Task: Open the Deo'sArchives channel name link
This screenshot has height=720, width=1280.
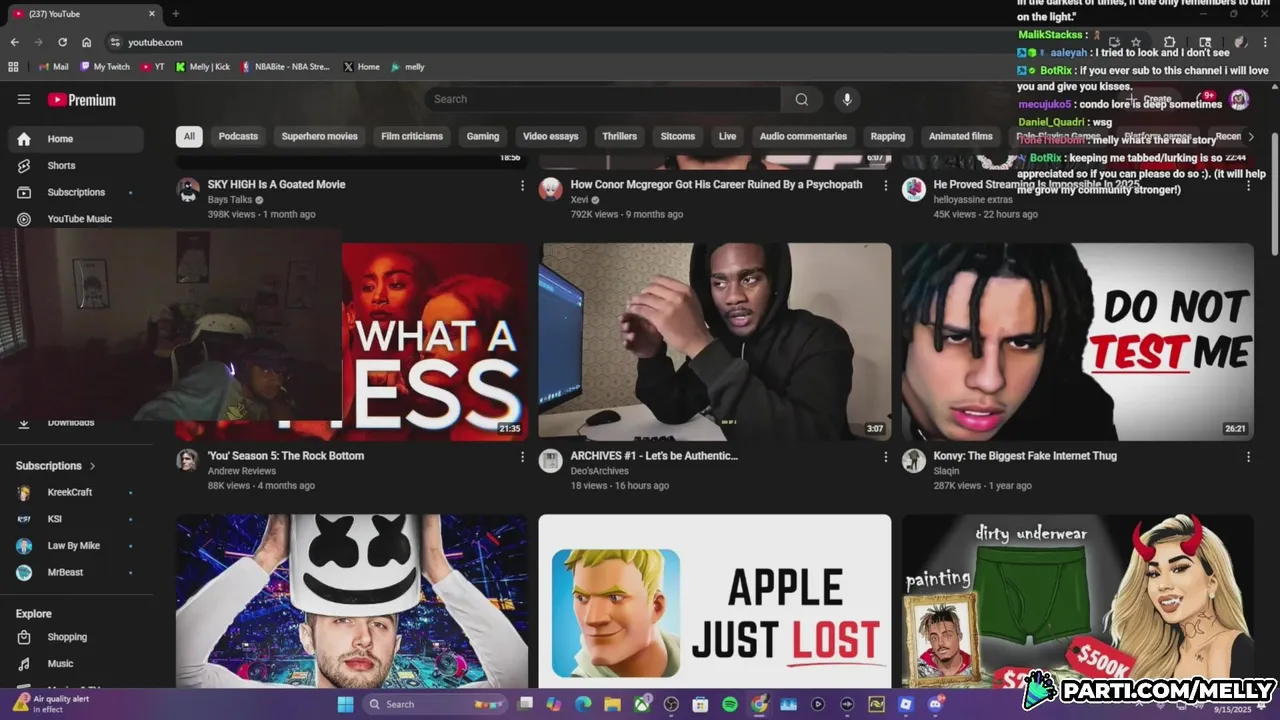Action: coord(600,471)
